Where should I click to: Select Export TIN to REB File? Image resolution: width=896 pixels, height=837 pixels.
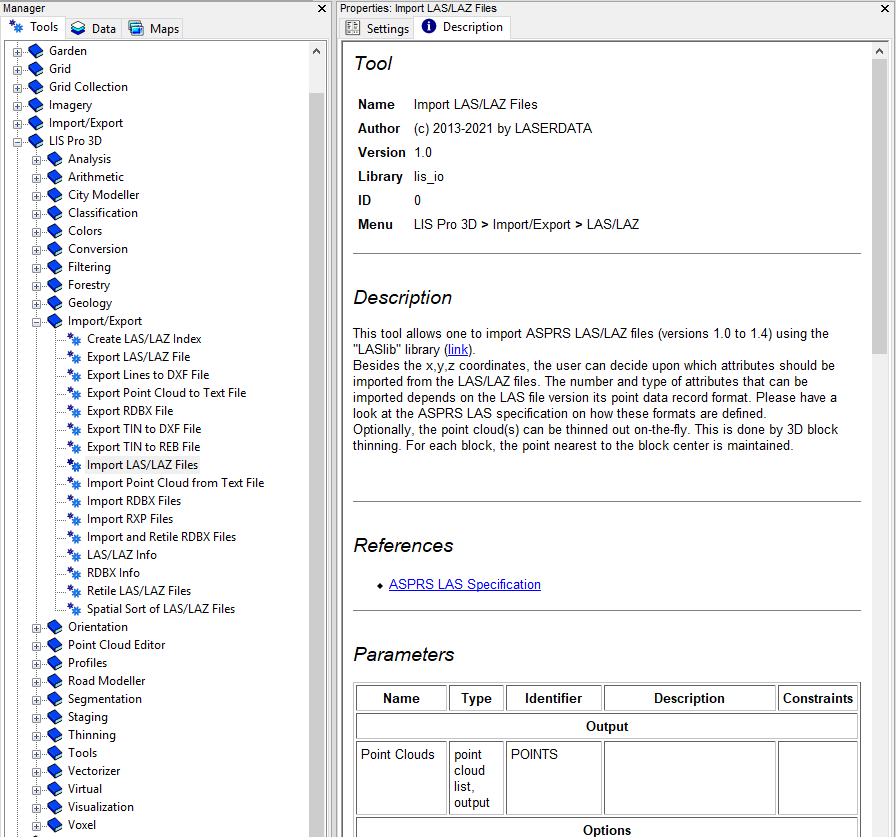tap(143, 447)
